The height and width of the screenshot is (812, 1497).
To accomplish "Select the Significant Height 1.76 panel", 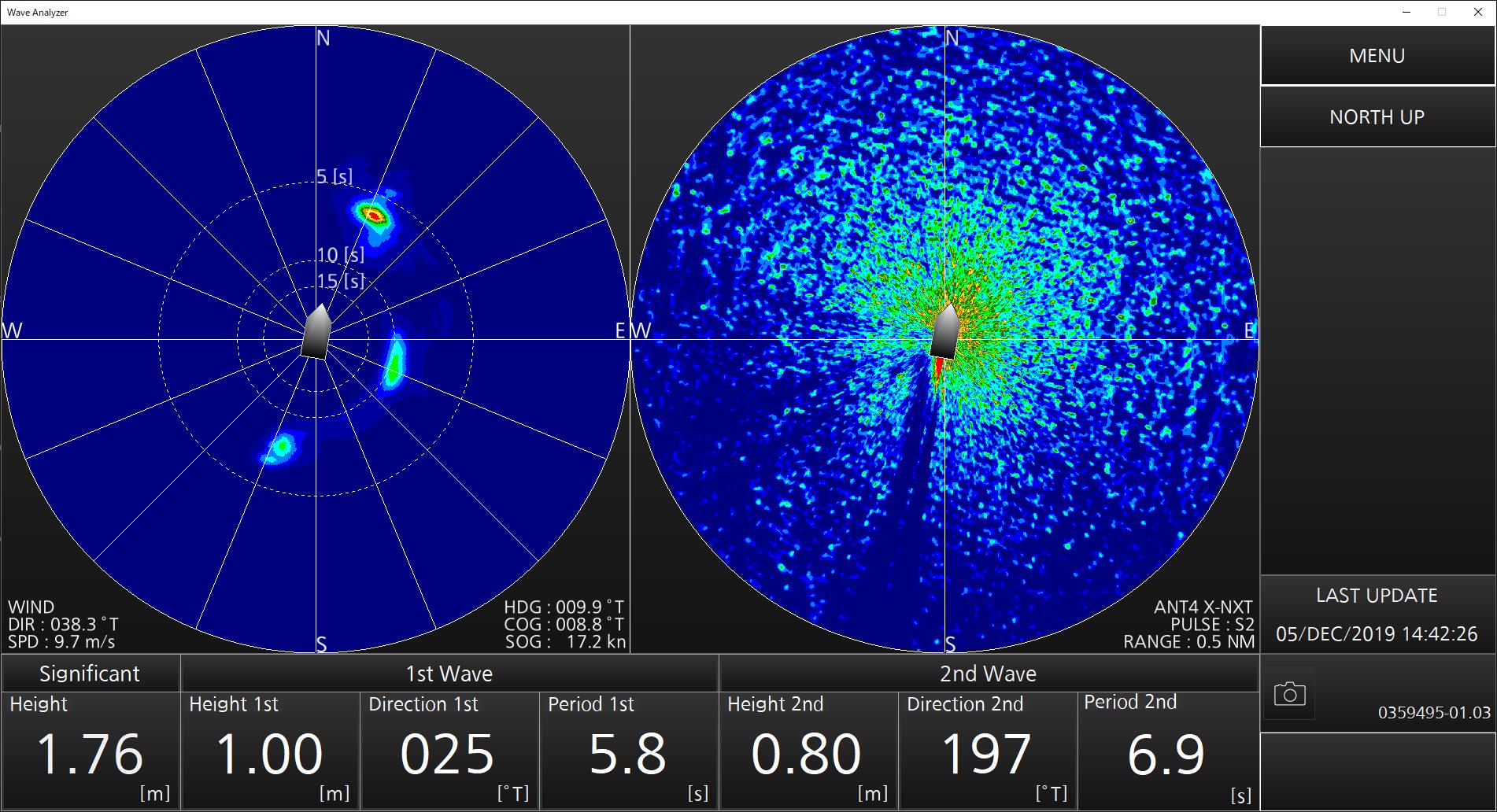I will coord(91,751).
